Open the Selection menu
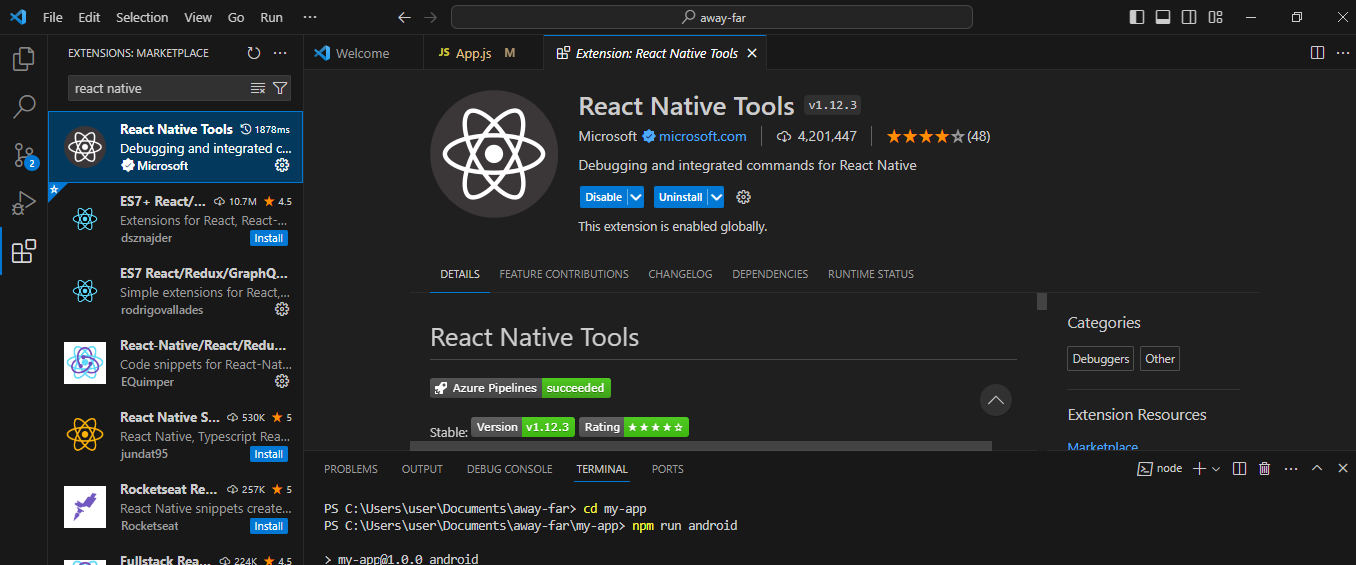 [x=142, y=18]
